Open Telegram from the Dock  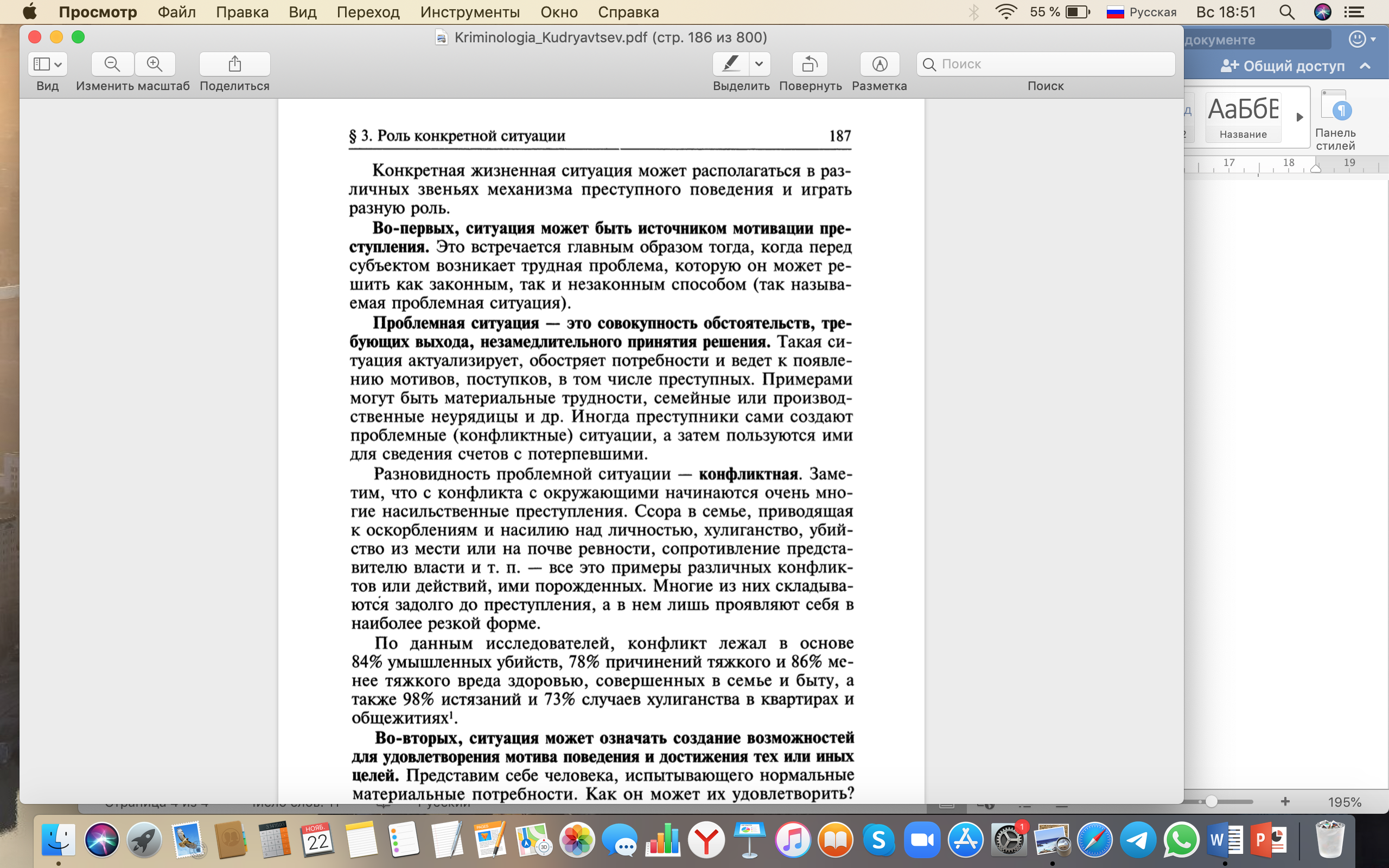point(1138,840)
